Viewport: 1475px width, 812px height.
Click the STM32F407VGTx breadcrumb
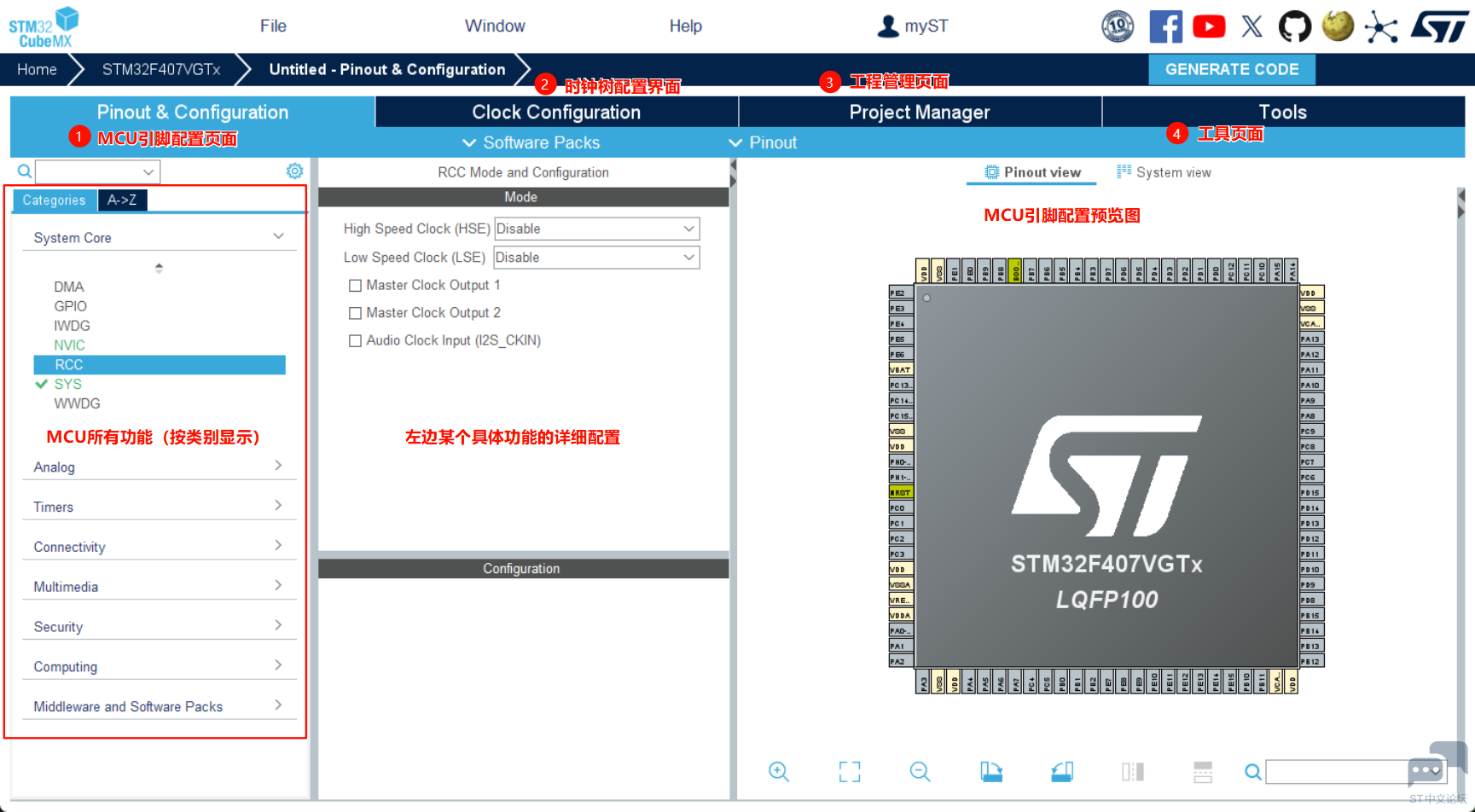point(161,69)
